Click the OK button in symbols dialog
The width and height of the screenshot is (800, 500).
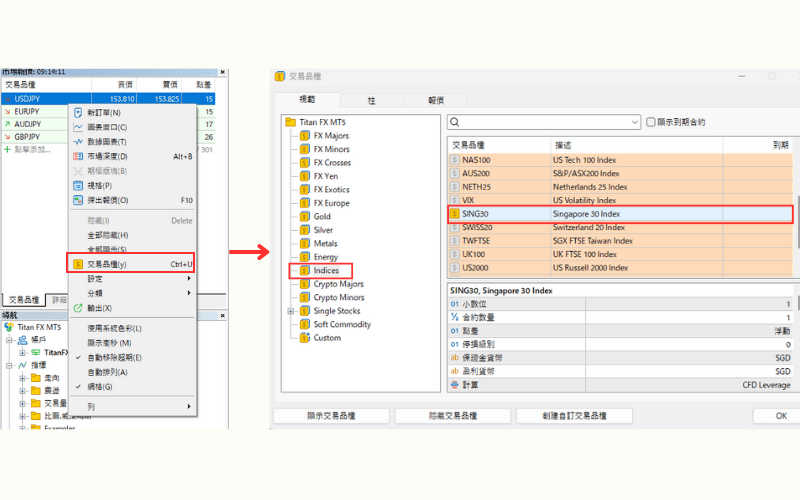781,415
